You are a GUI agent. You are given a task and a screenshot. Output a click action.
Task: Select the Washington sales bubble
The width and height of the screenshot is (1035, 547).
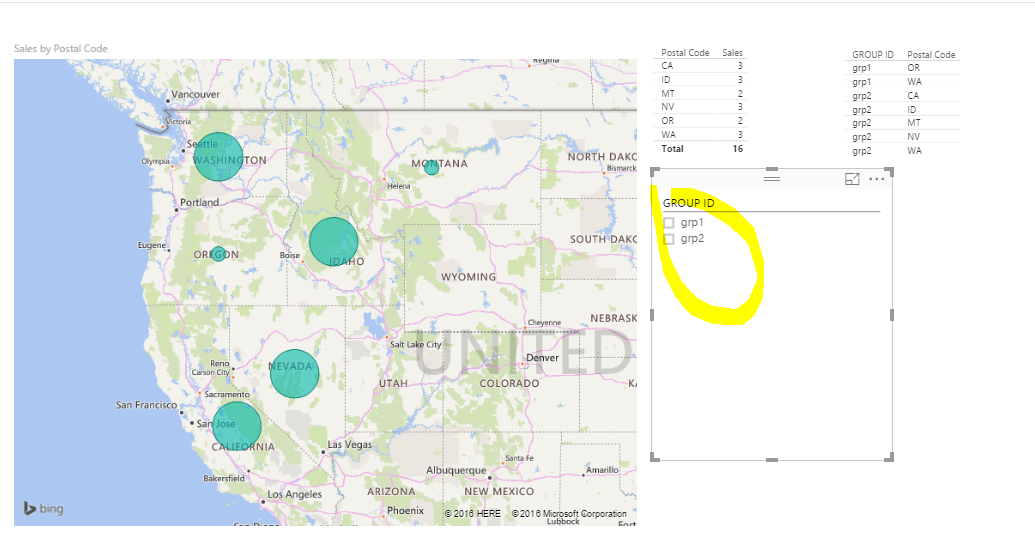218,156
